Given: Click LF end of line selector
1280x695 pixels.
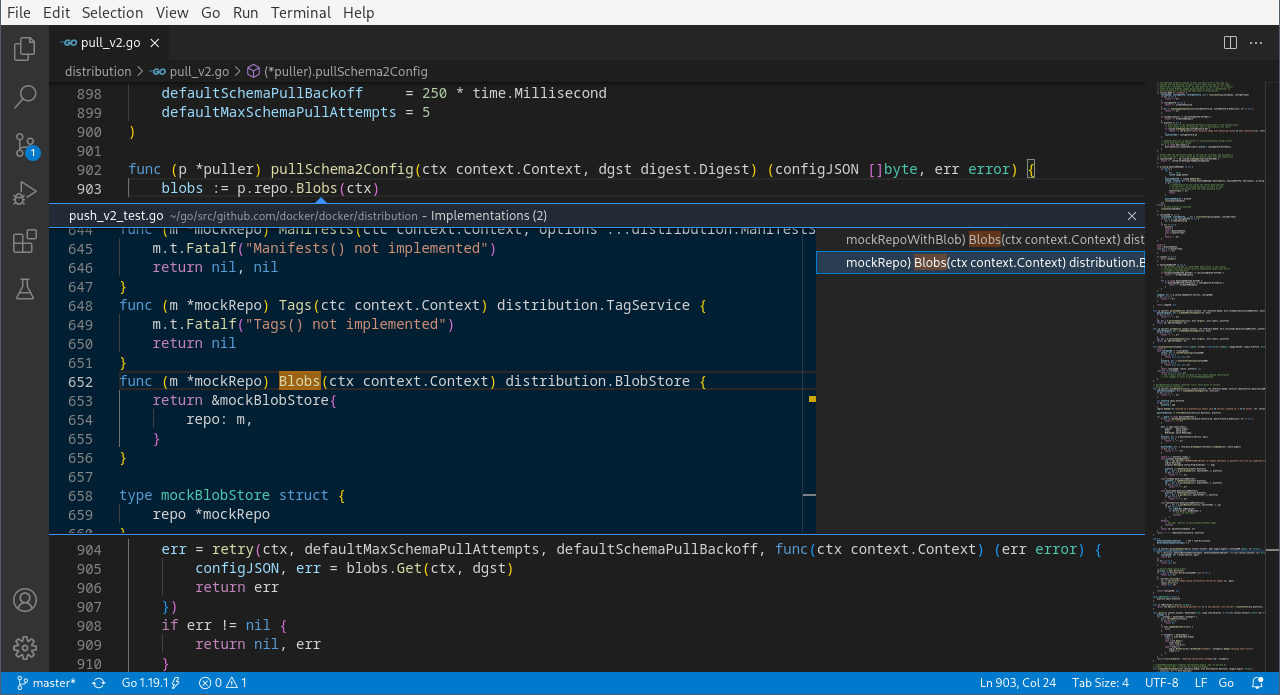Looking at the screenshot, I should click(x=1200, y=683).
